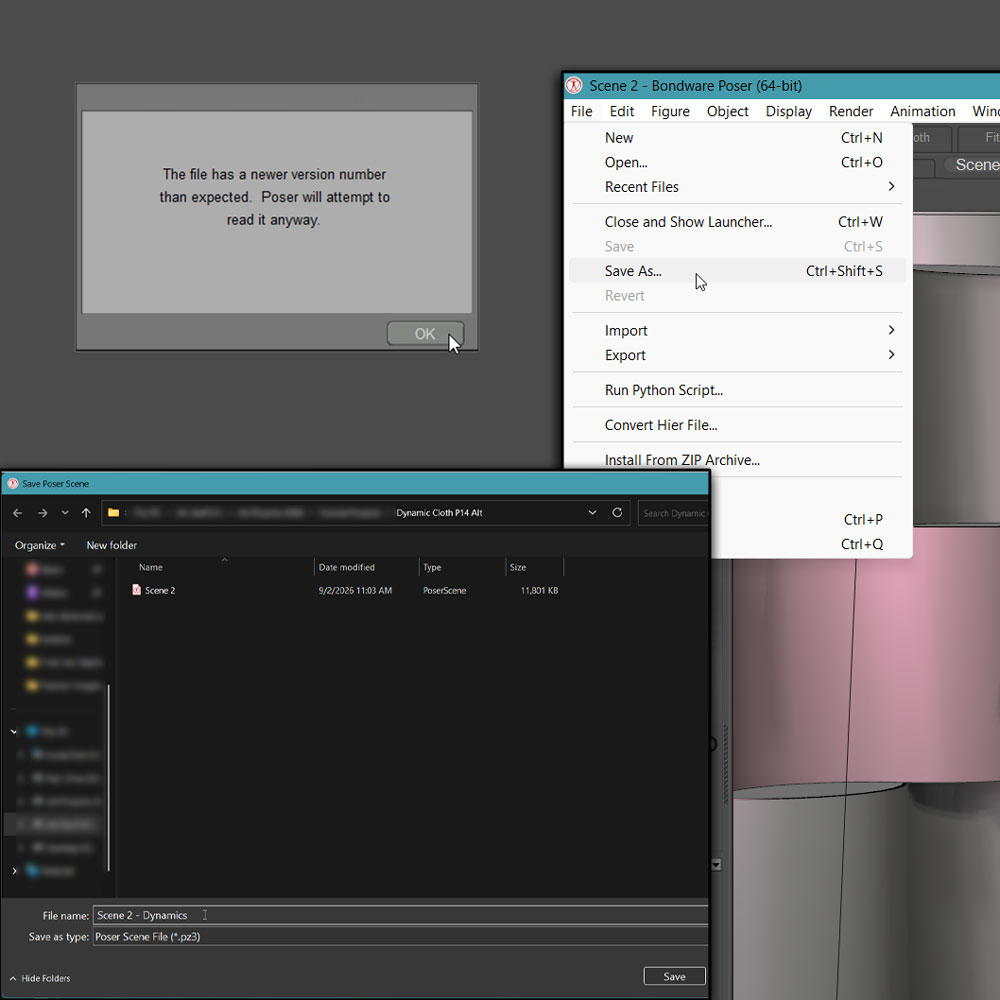Screen dimensions: 1000x1000
Task: Click folder icon in the address bar
Action: 114,513
